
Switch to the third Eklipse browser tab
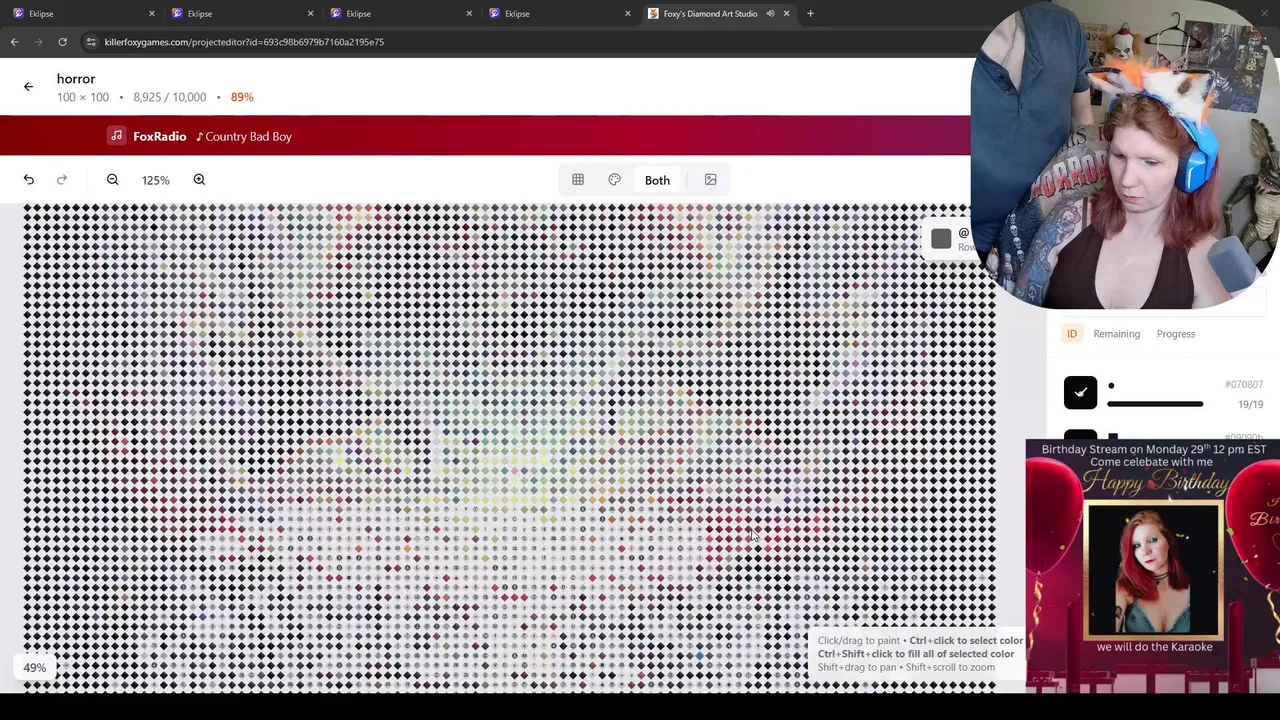point(398,14)
